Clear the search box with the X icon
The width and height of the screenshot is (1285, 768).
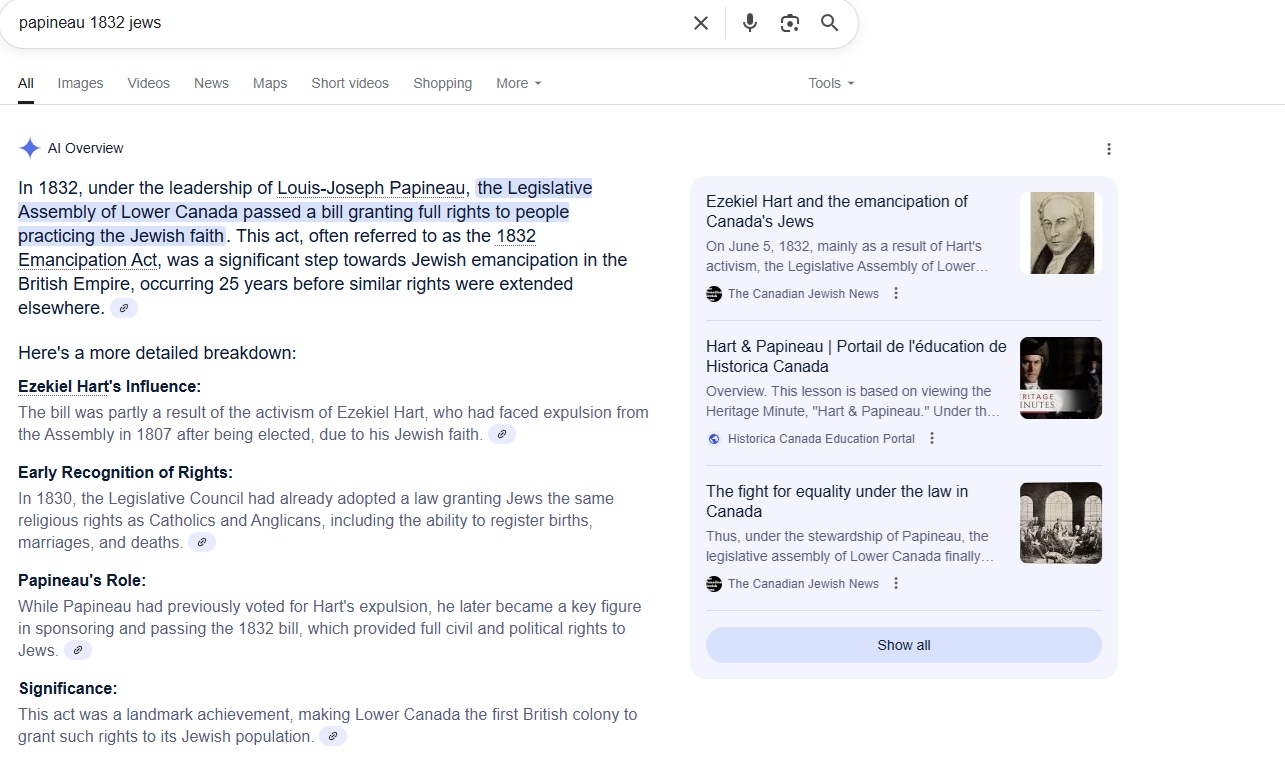pos(701,23)
